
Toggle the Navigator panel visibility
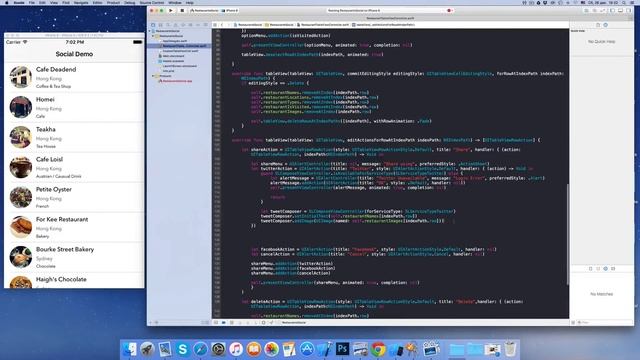pos(613,11)
